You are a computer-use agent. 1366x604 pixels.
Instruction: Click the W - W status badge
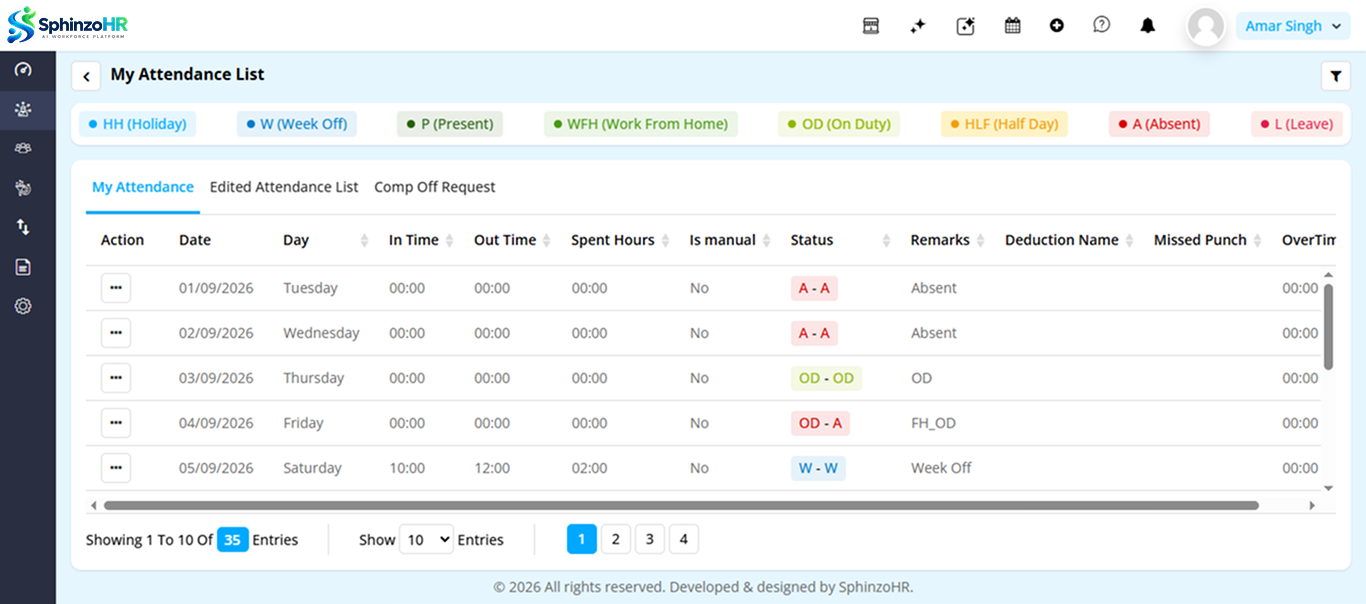pos(818,468)
